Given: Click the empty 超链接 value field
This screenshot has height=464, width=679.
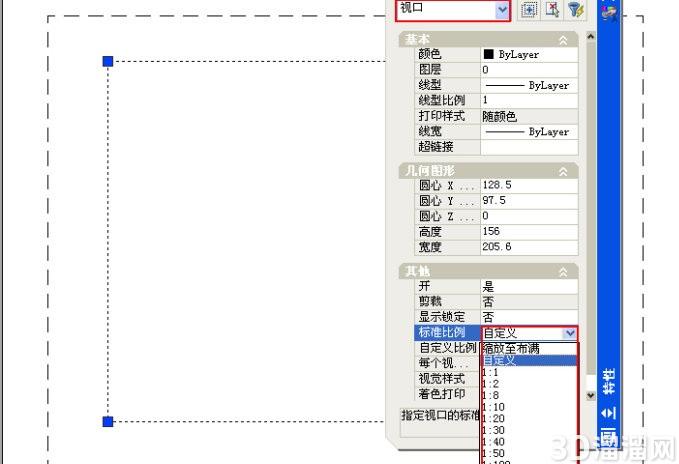Looking at the screenshot, I should pyautogui.click(x=529, y=147).
